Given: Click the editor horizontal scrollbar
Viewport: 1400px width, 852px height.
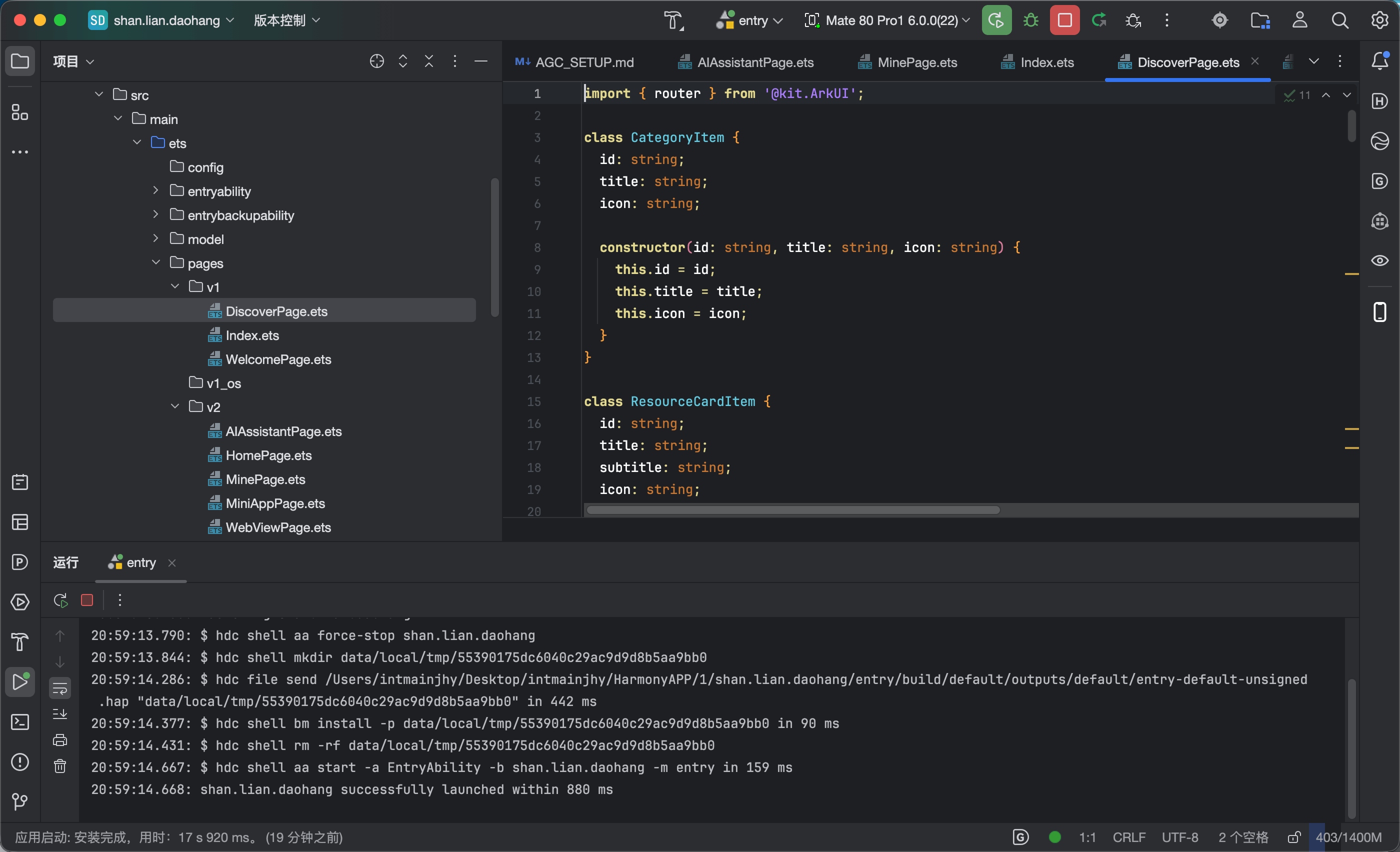Looking at the screenshot, I should (x=793, y=509).
